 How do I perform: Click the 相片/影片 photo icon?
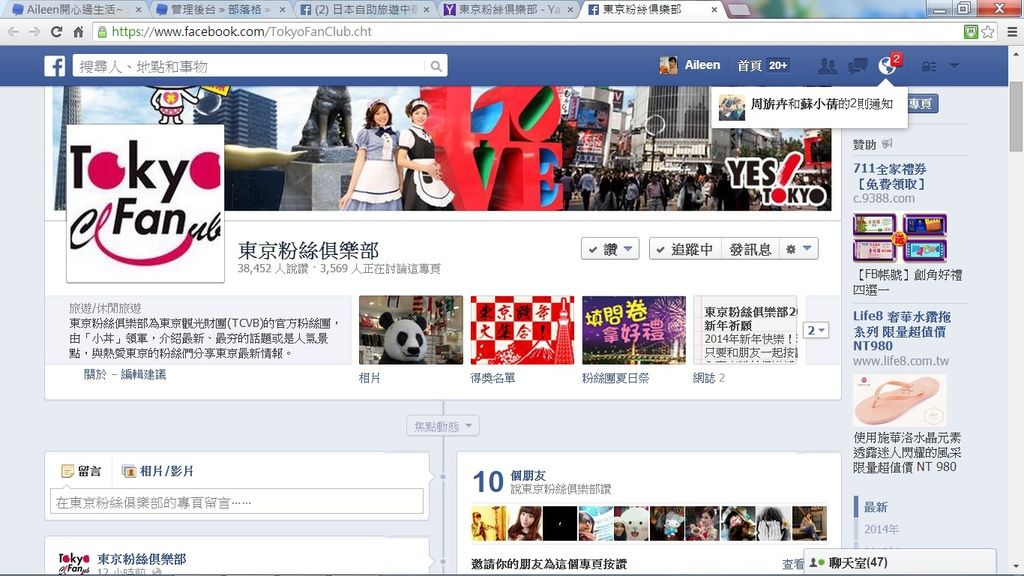point(129,471)
